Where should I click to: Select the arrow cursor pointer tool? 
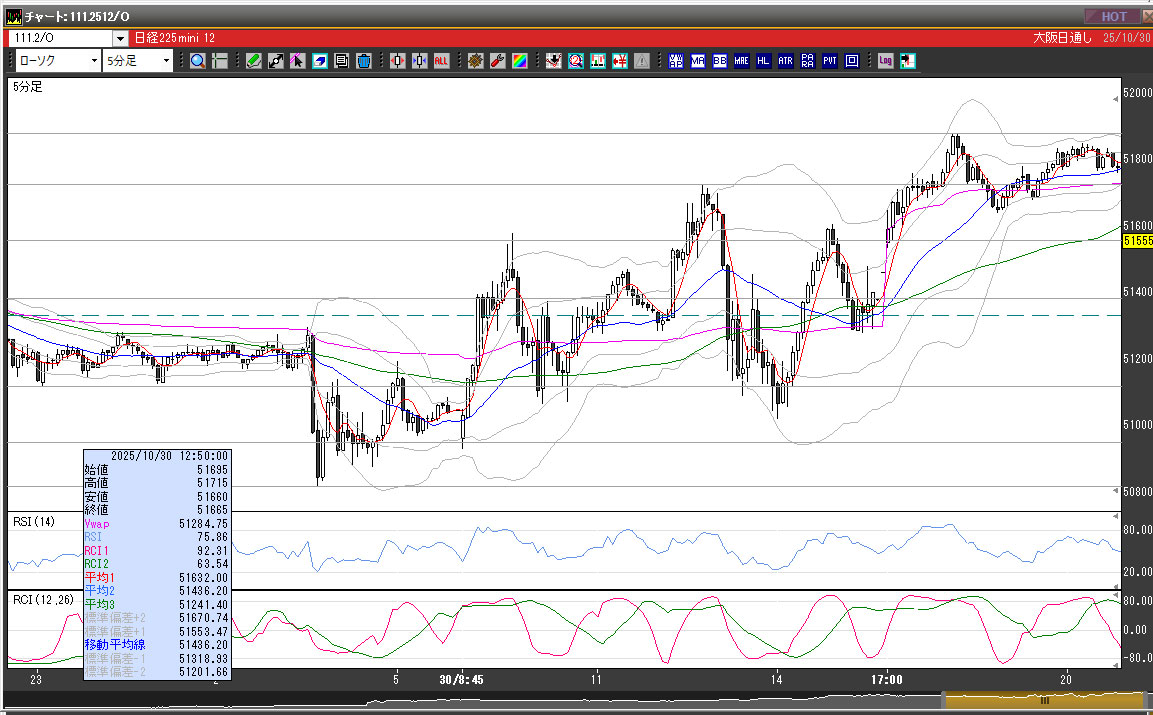[297, 61]
